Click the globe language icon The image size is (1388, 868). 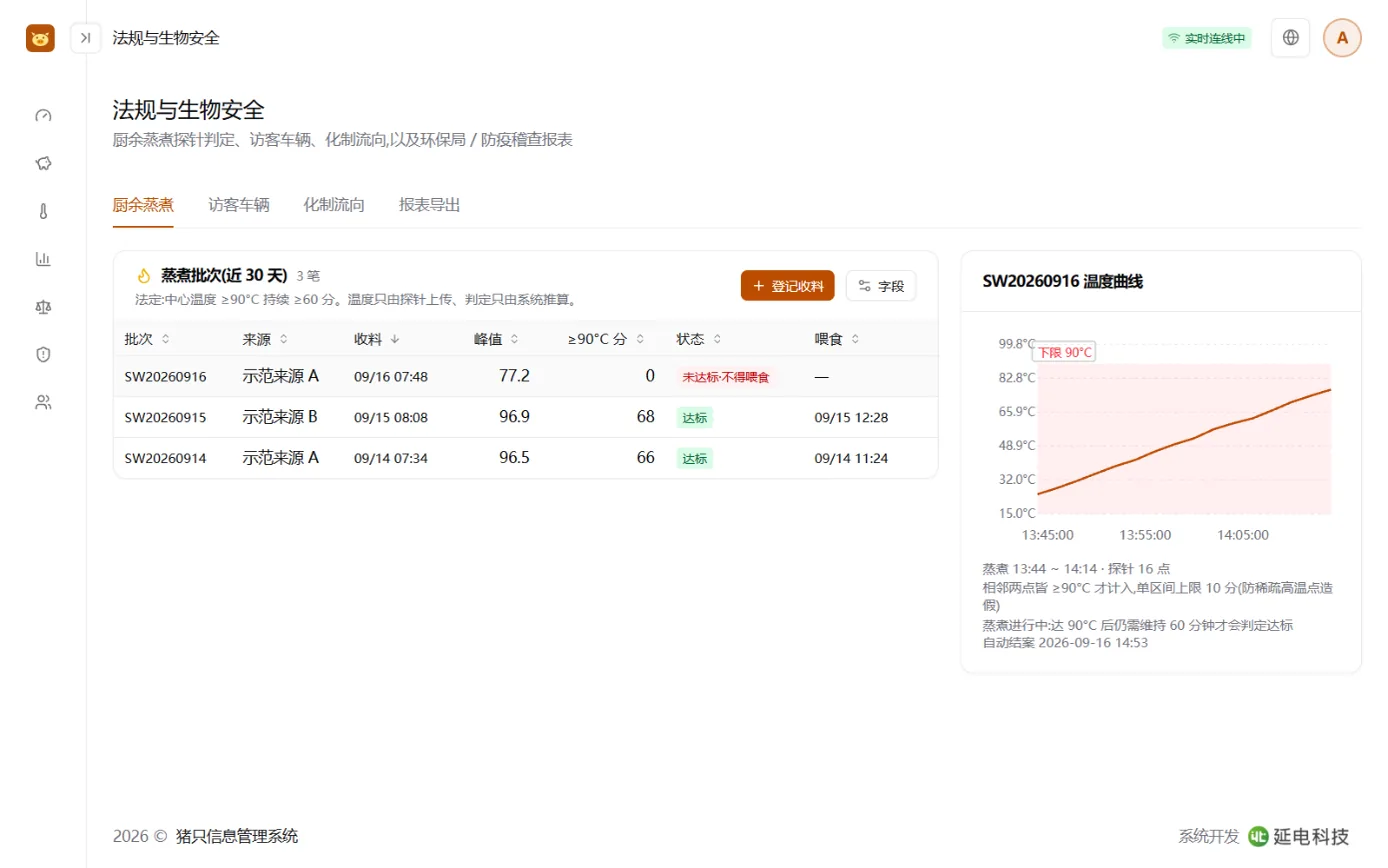pos(1290,38)
